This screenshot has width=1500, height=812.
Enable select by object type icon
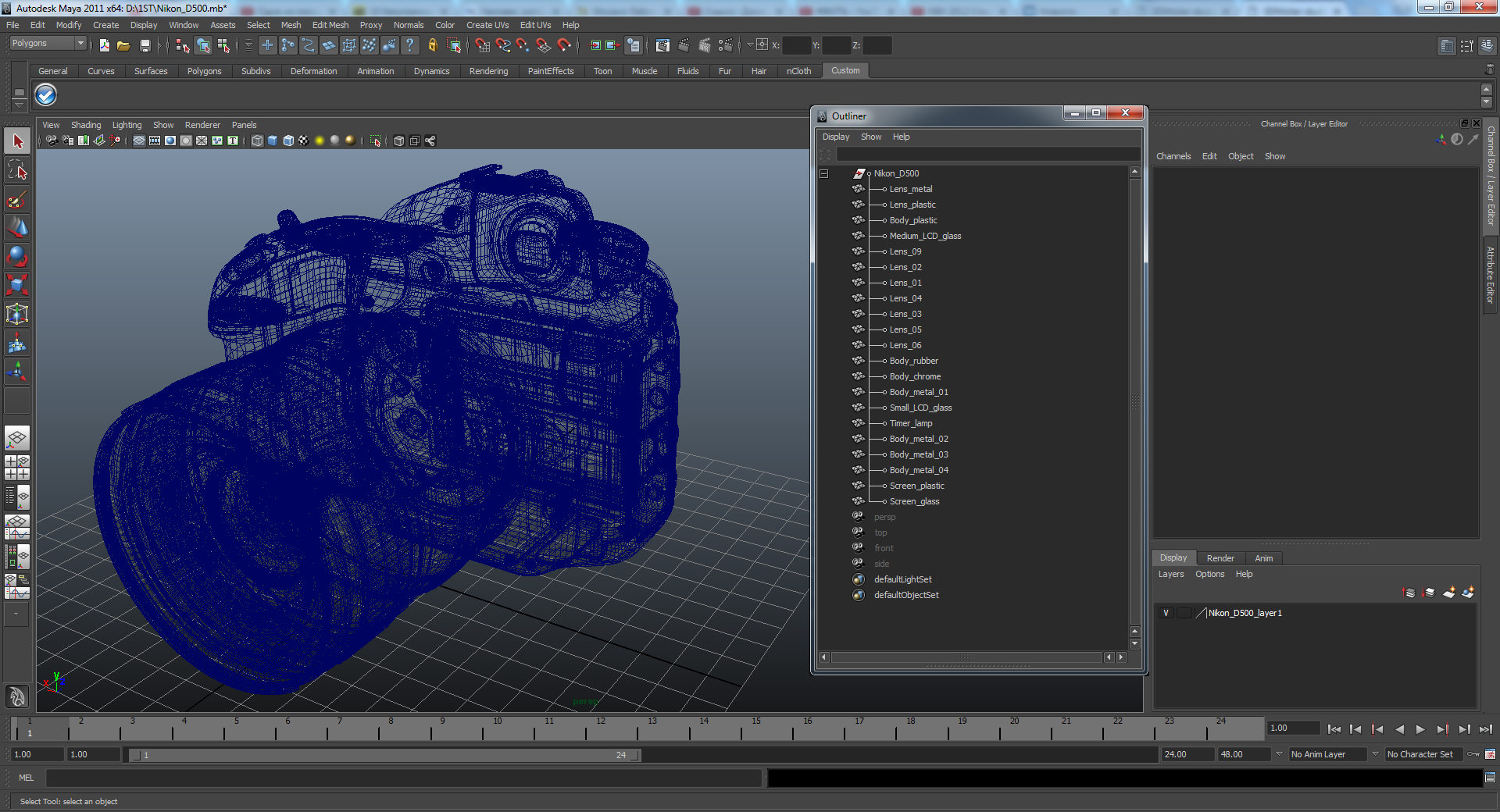(203, 45)
